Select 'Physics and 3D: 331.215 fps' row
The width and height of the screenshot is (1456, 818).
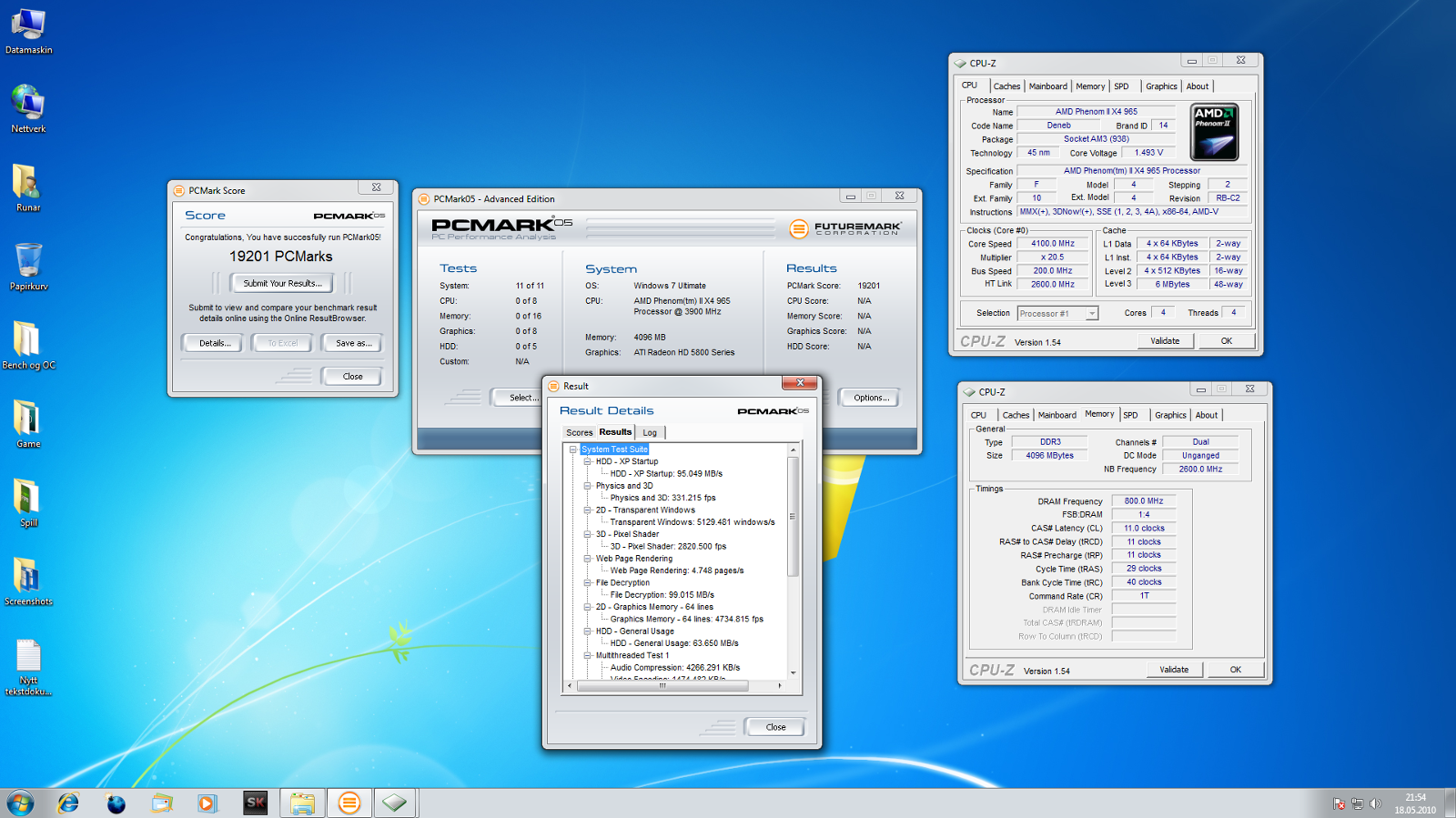(x=662, y=498)
